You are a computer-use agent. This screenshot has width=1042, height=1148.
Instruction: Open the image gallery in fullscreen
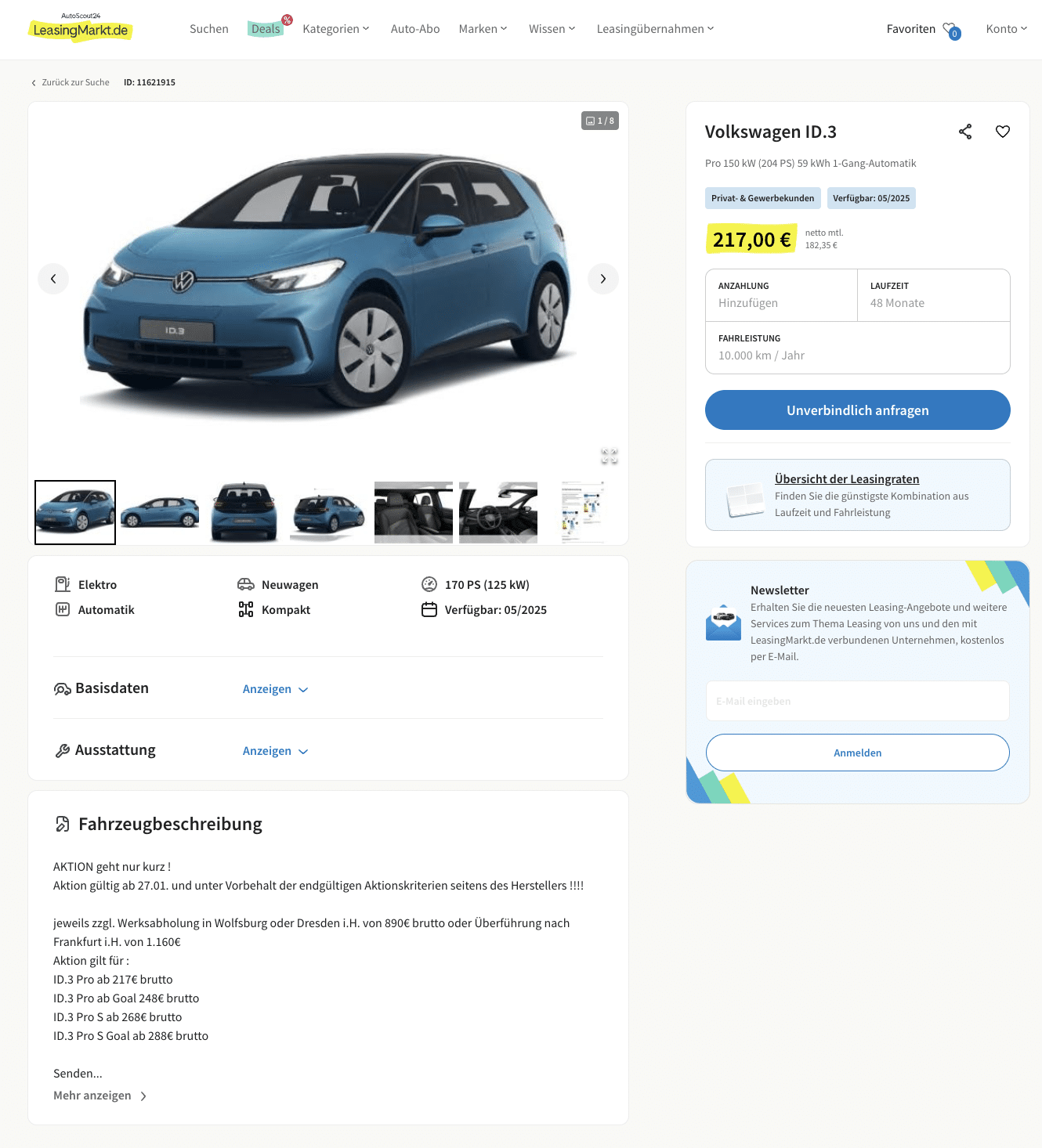click(x=610, y=456)
